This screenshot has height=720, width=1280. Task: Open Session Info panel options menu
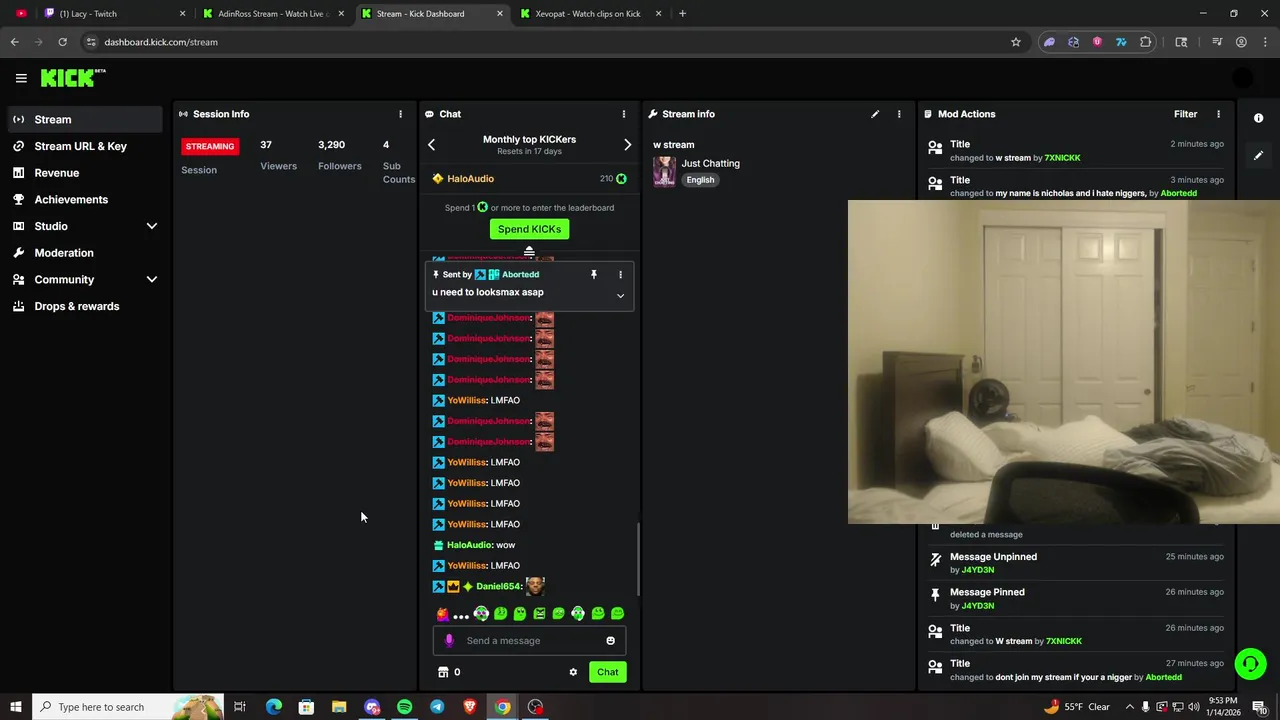point(400,114)
